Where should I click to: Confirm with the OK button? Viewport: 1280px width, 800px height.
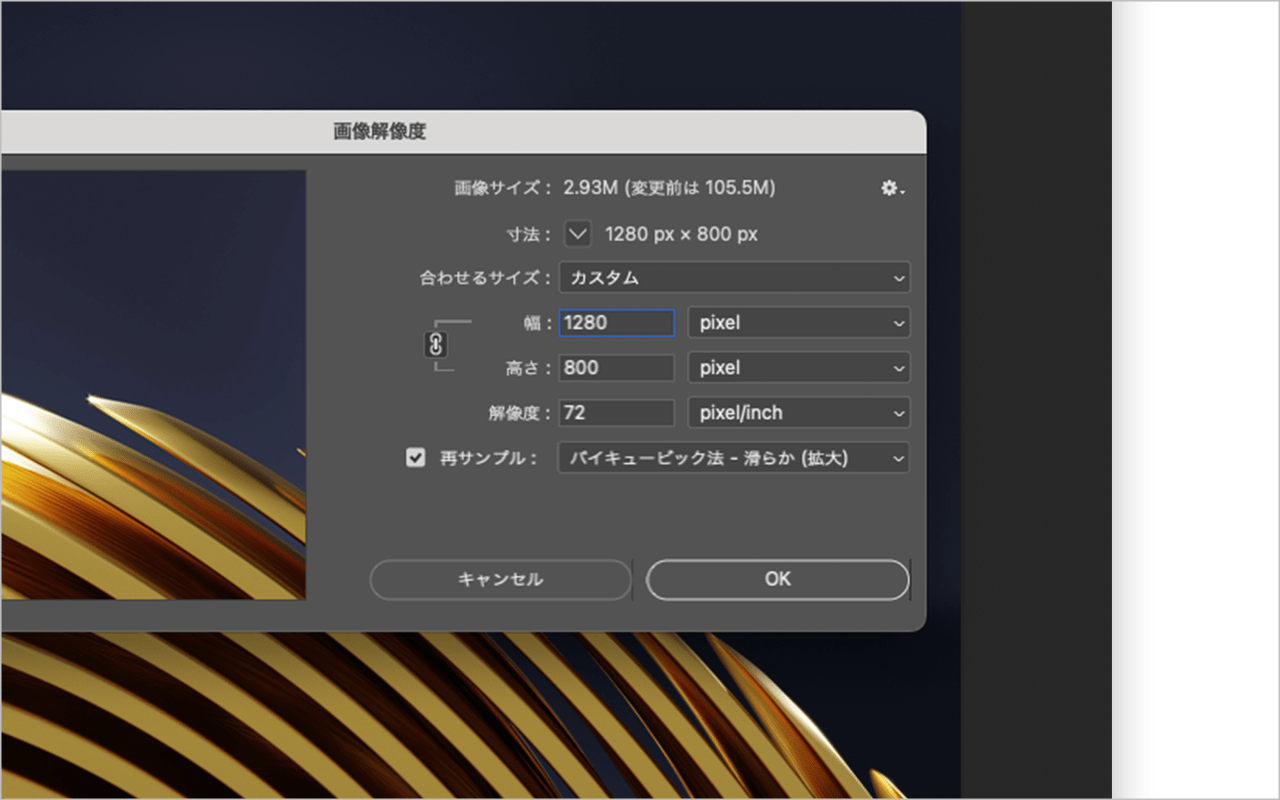pyautogui.click(x=777, y=579)
